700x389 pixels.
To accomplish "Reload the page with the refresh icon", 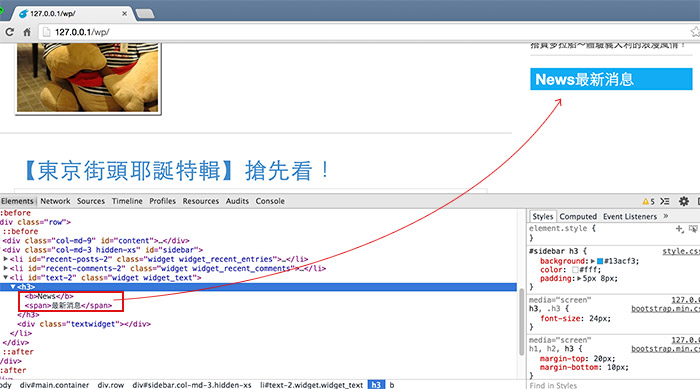I will coord(10,32).
